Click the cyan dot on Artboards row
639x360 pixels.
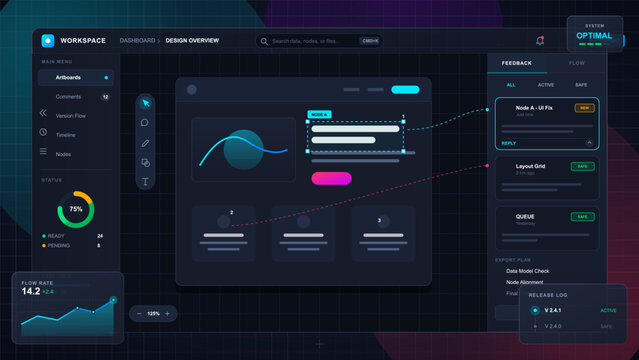coord(106,77)
